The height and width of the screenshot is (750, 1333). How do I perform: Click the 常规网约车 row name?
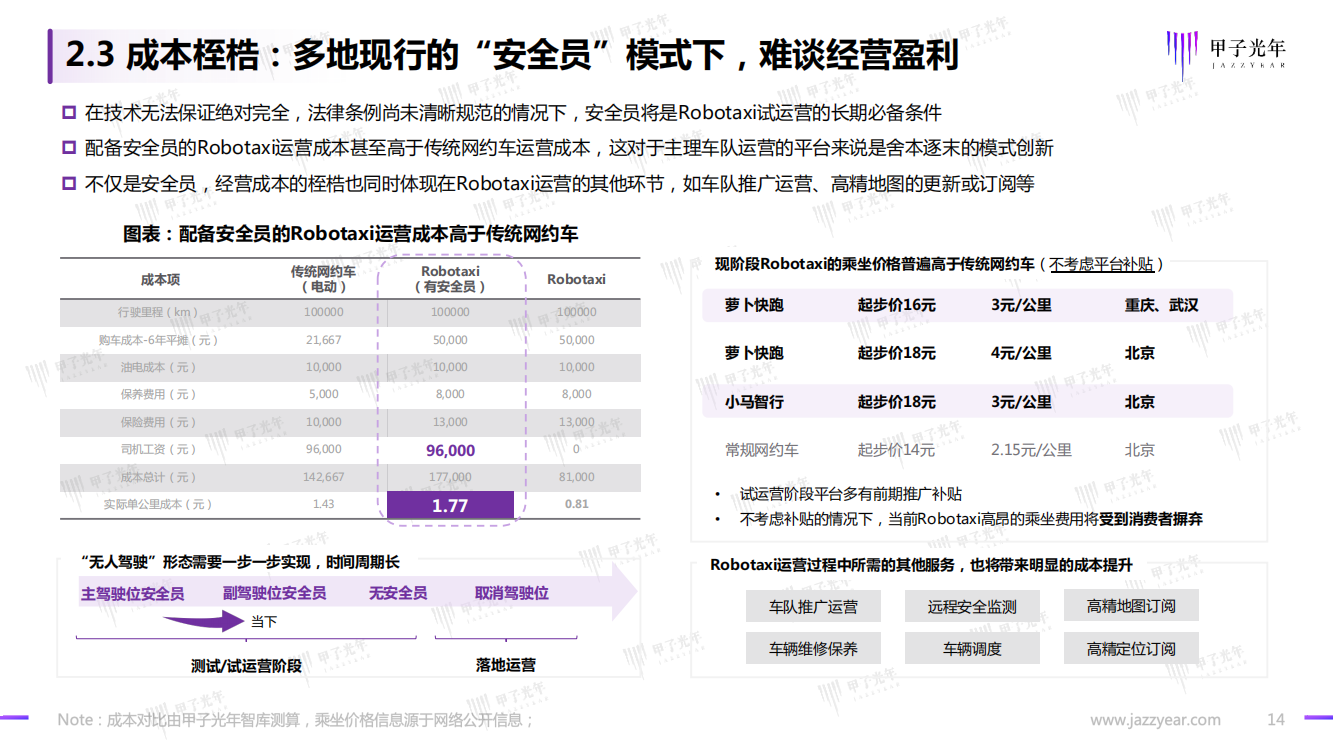click(x=762, y=450)
